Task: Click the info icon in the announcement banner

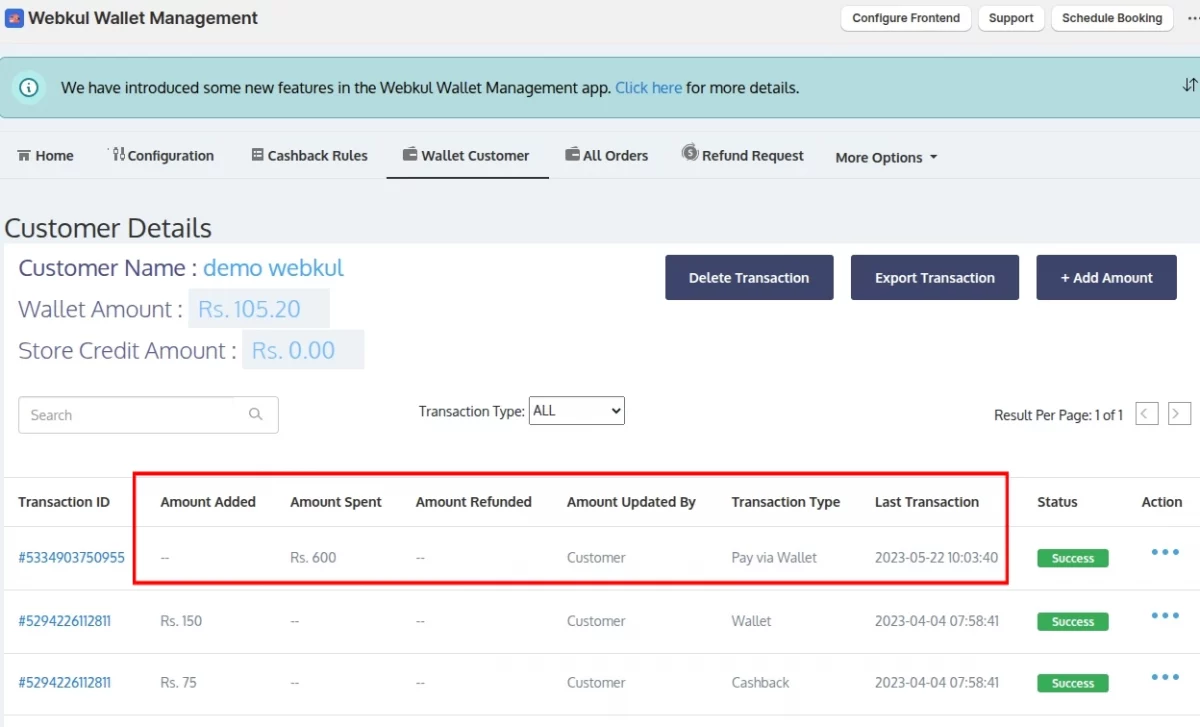Action: coord(29,88)
